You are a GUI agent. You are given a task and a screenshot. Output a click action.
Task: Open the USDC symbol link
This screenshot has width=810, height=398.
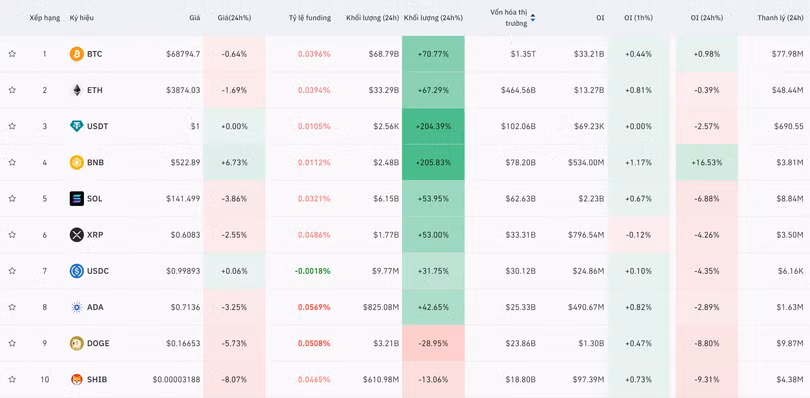(98, 271)
